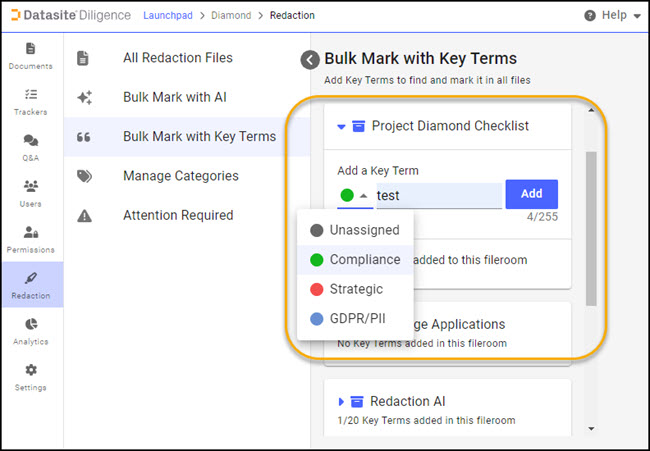
Task: Open Permissions in the sidebar
Action: 31,239
